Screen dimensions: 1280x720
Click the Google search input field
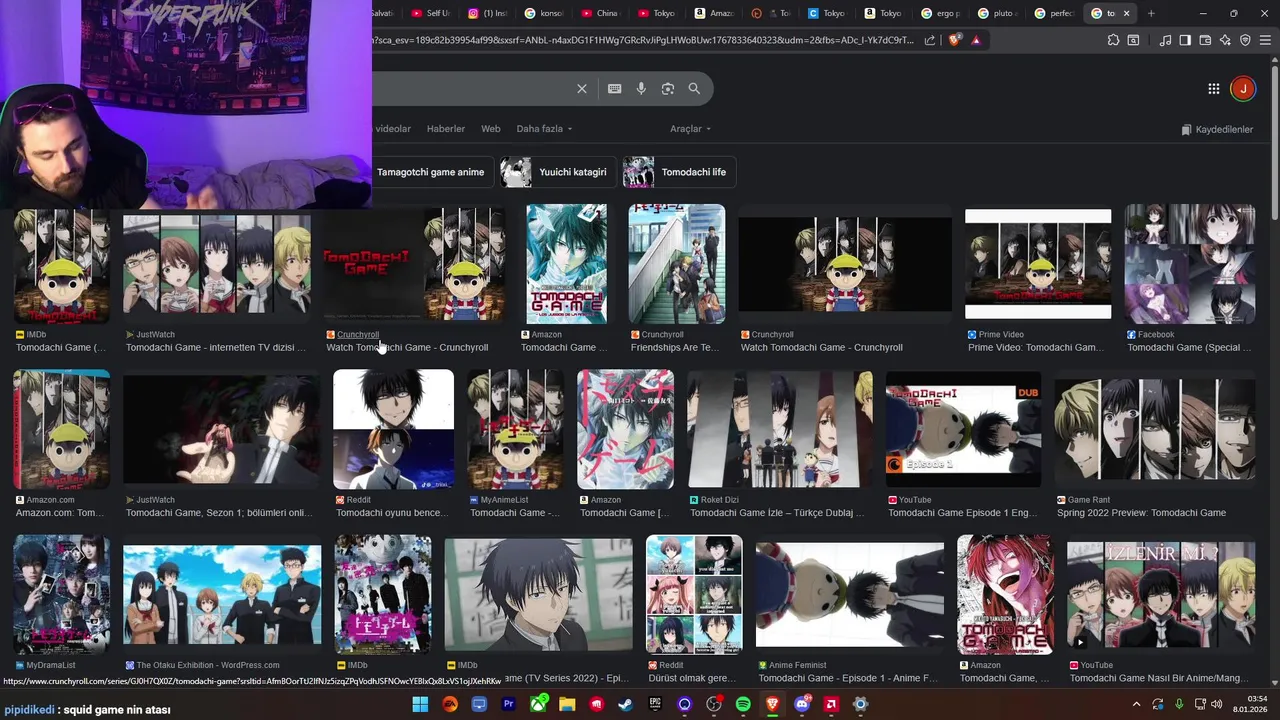coord(470,89)
